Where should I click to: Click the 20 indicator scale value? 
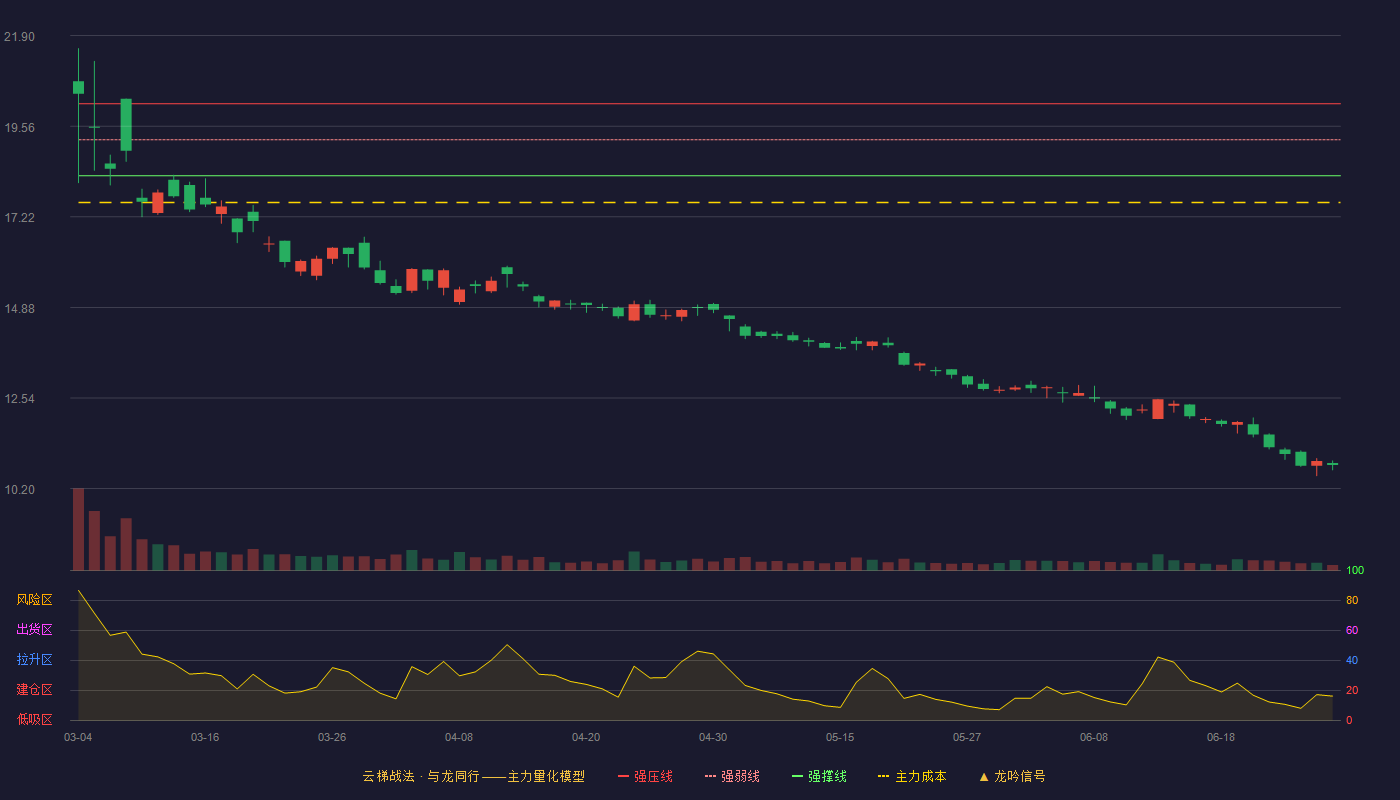1352,690
